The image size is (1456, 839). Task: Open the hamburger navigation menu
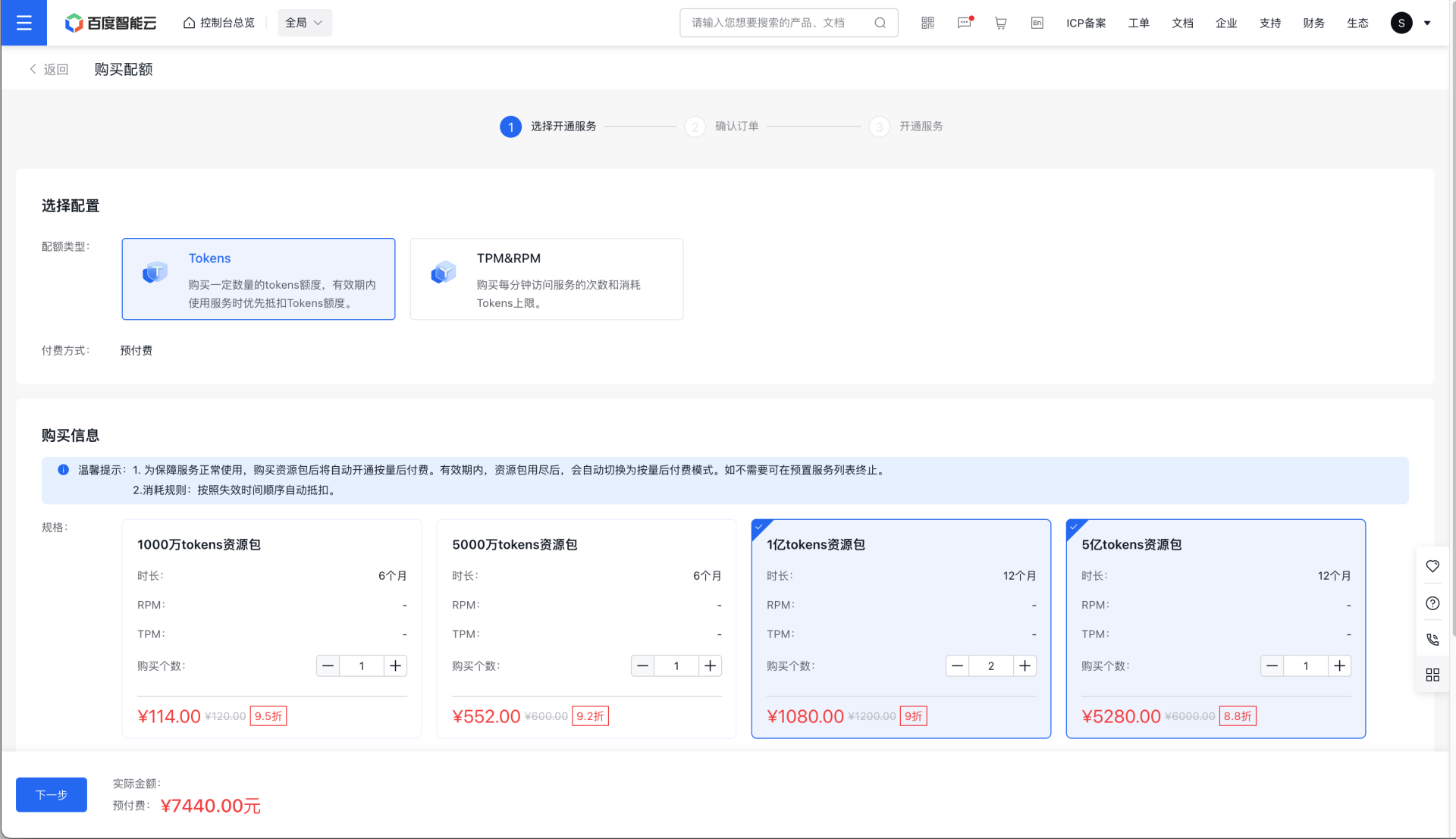coord(24,23)
